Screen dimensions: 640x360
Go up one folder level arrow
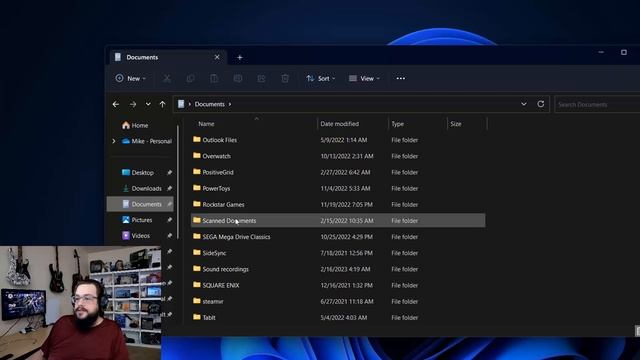pyautogui.click(x=162, y=104)
